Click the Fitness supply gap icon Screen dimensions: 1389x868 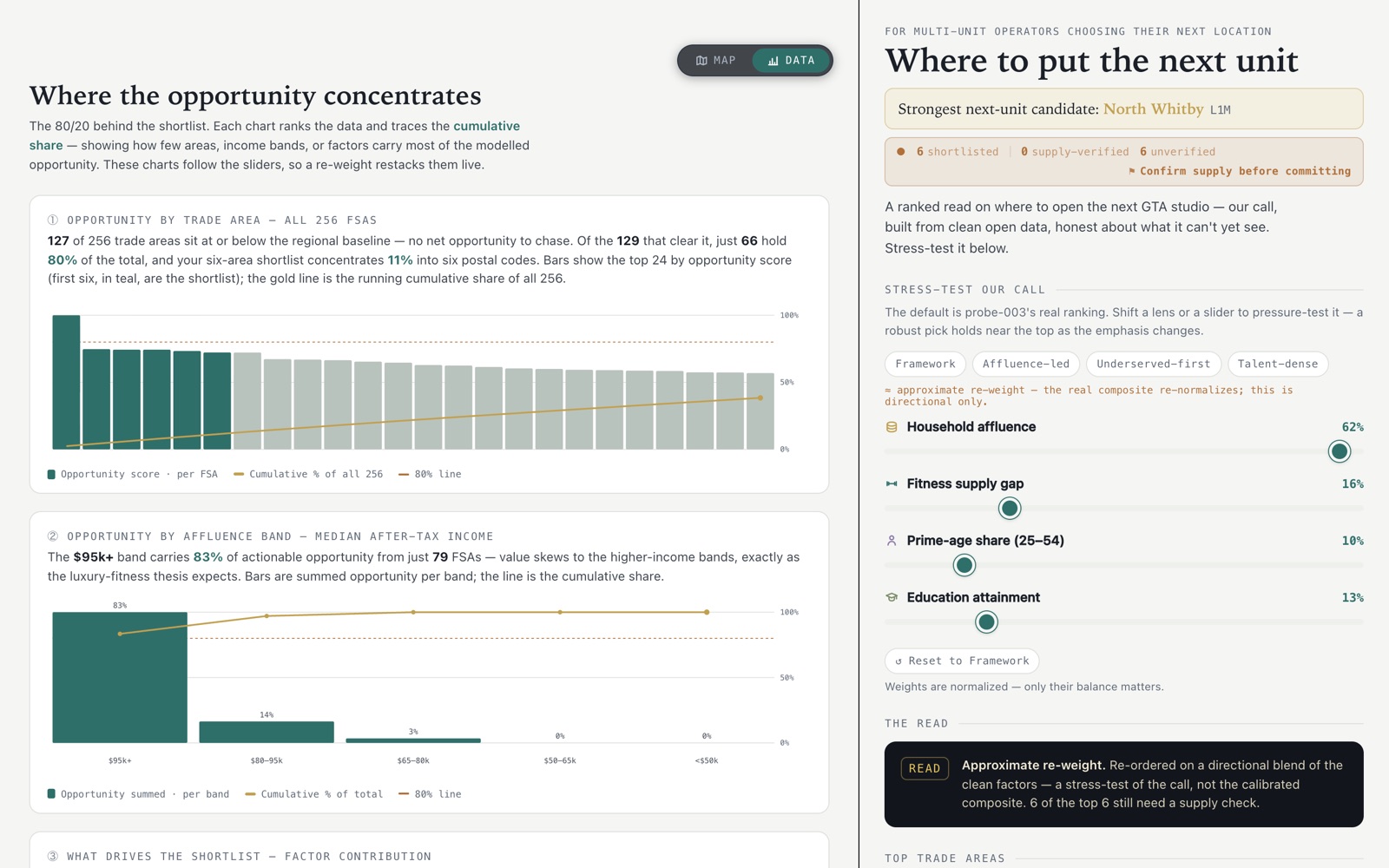(892, 483)
